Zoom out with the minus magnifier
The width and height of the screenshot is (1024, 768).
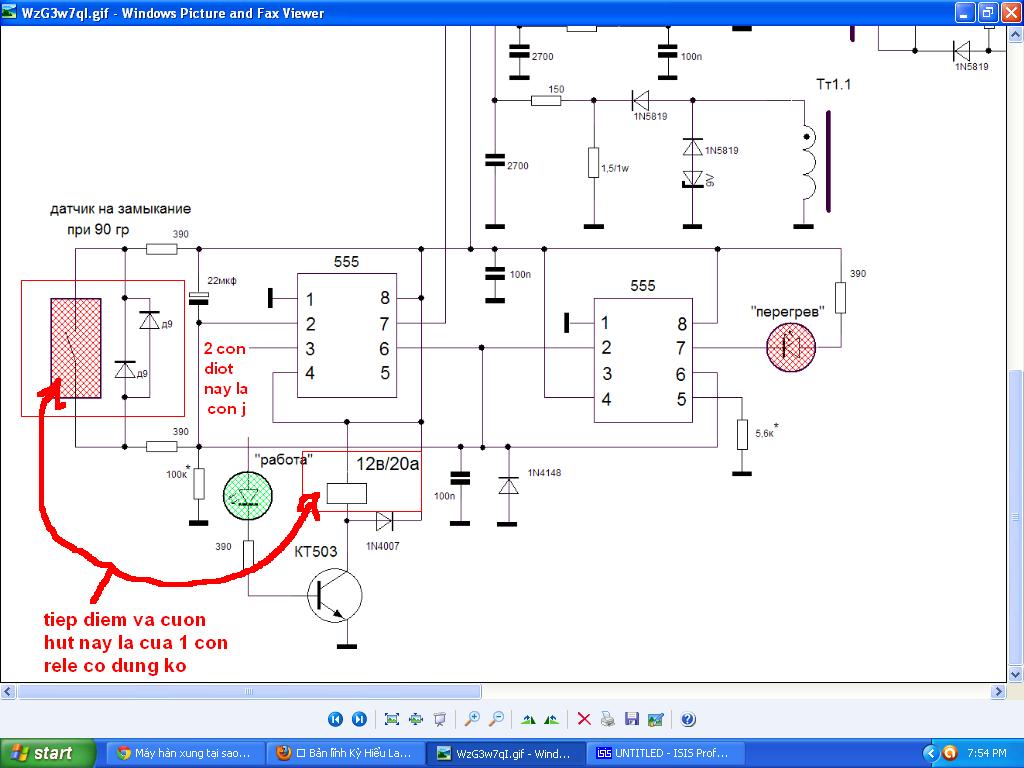496,719
